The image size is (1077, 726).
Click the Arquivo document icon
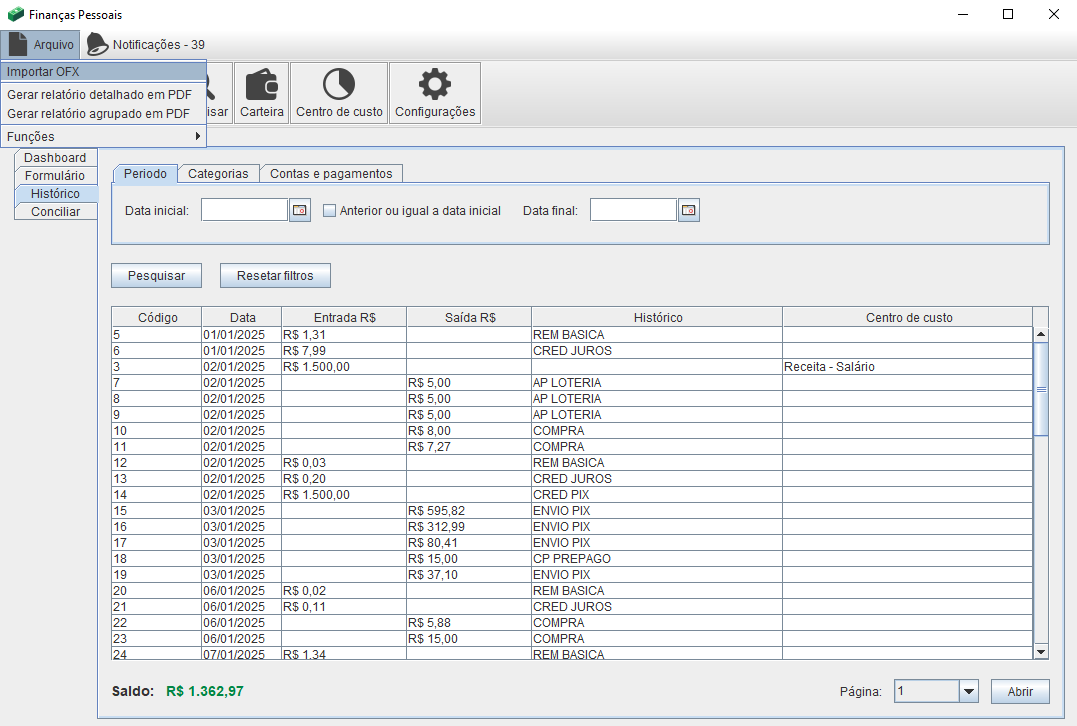18,45
